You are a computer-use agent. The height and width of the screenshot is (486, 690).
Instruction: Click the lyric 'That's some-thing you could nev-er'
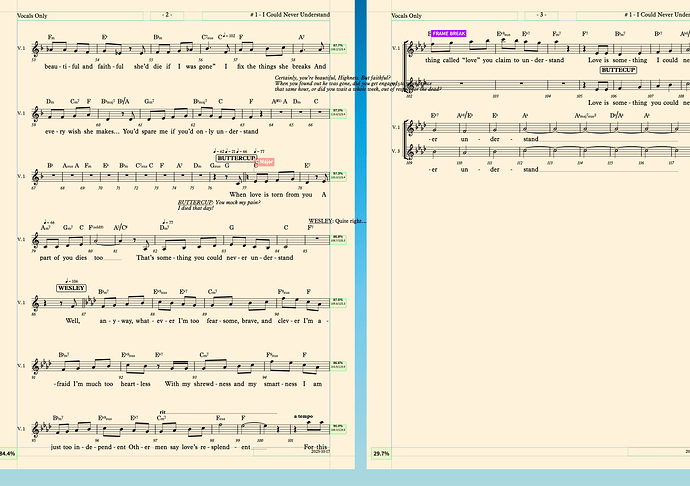click(192, 258)
